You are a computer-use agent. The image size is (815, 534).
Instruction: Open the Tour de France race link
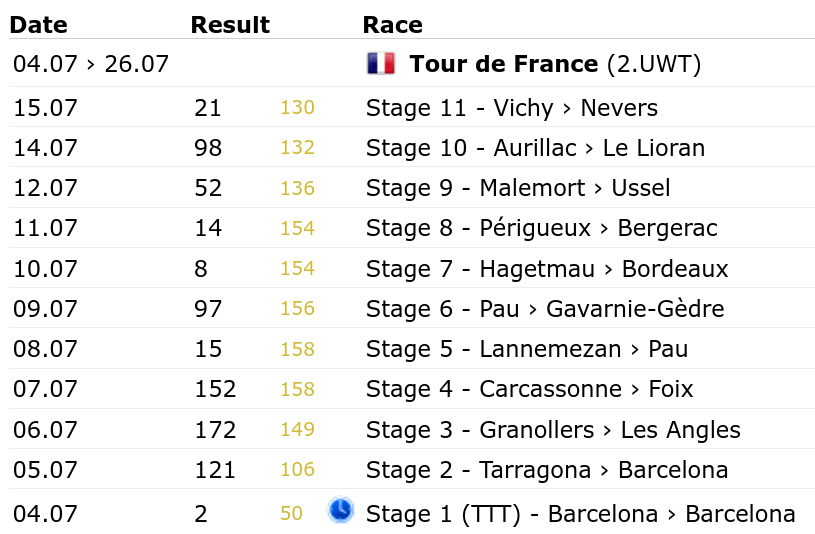pos(504,64)
